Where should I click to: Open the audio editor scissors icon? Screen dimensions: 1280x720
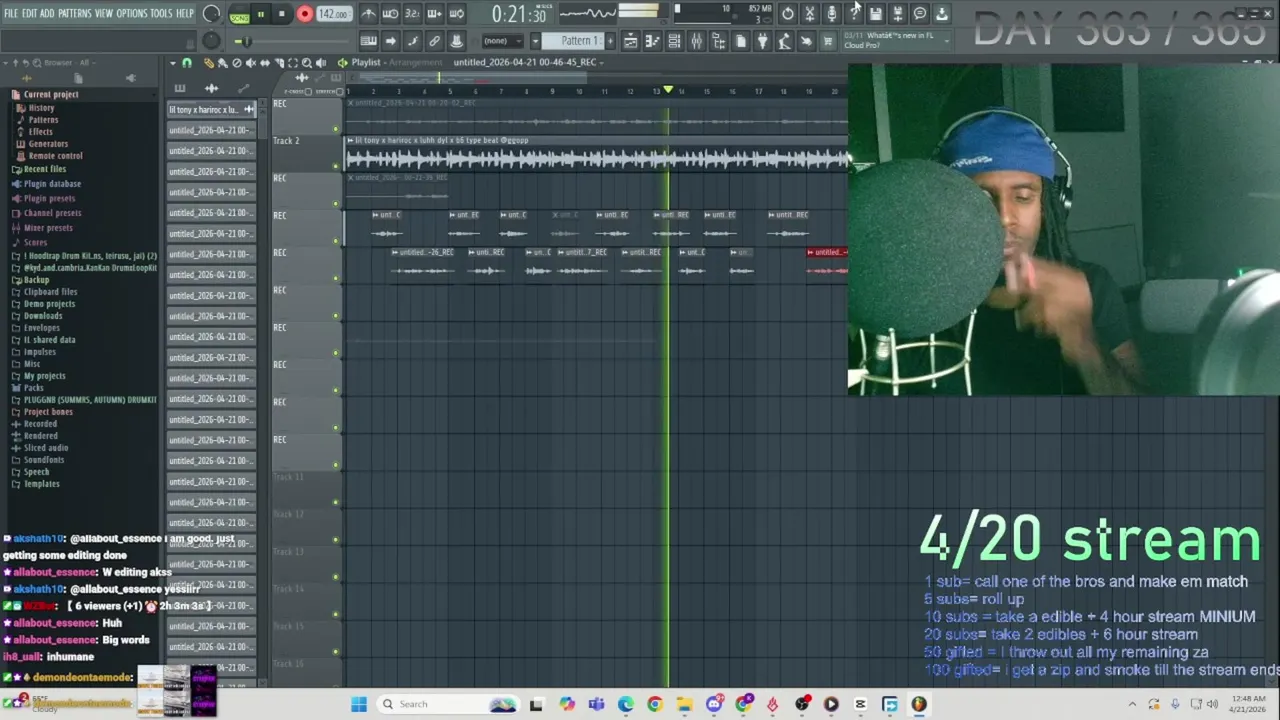point(810,14)
